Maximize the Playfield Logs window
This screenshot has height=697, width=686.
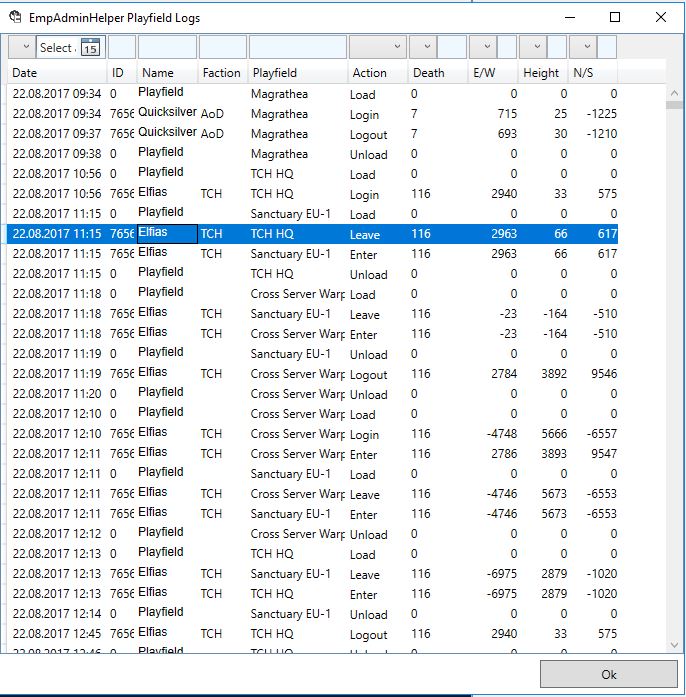pyautogui.click(x=615, y=17)
